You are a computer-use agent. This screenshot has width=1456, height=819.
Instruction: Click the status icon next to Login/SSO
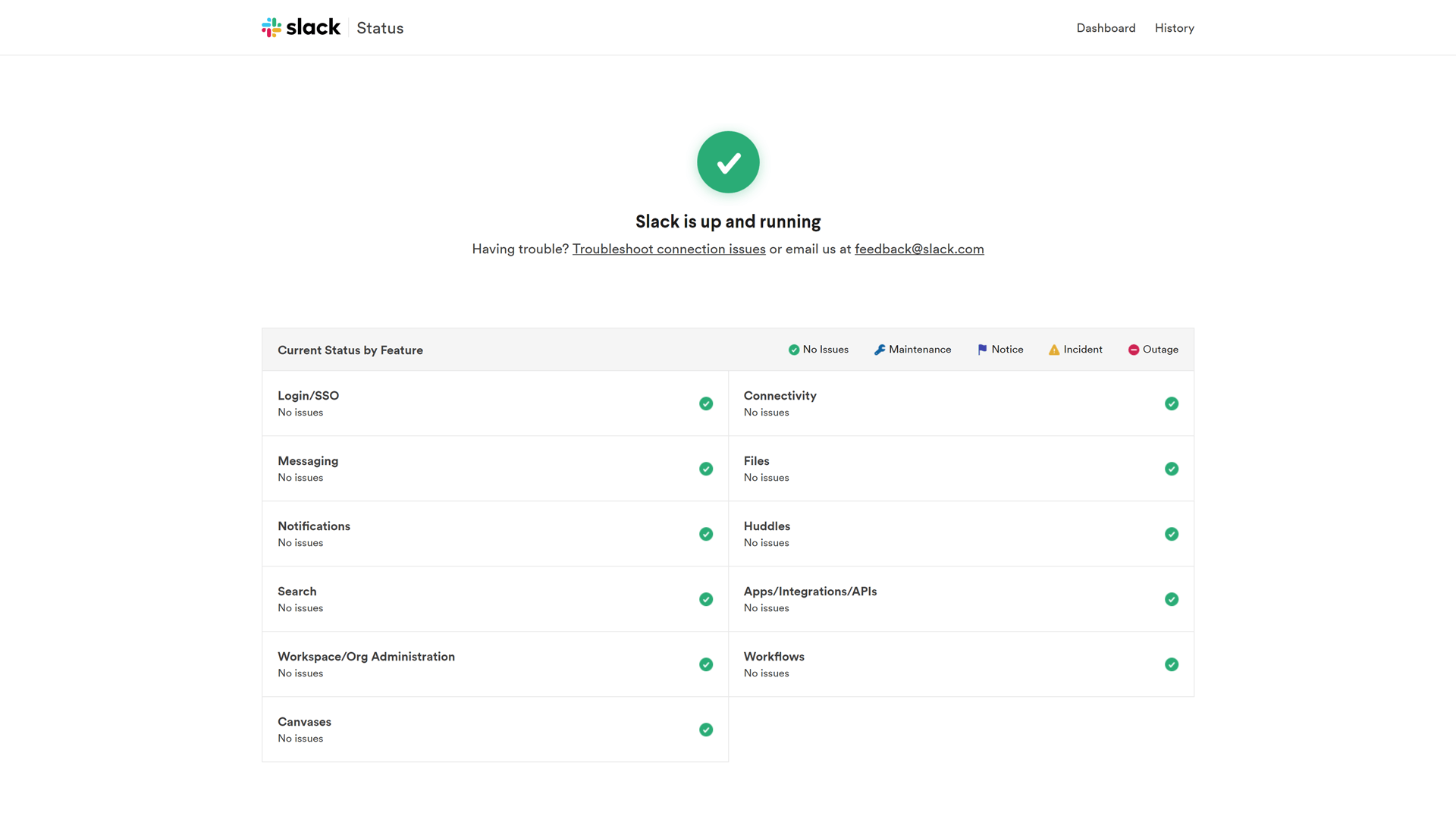click(x=706, y=403)
